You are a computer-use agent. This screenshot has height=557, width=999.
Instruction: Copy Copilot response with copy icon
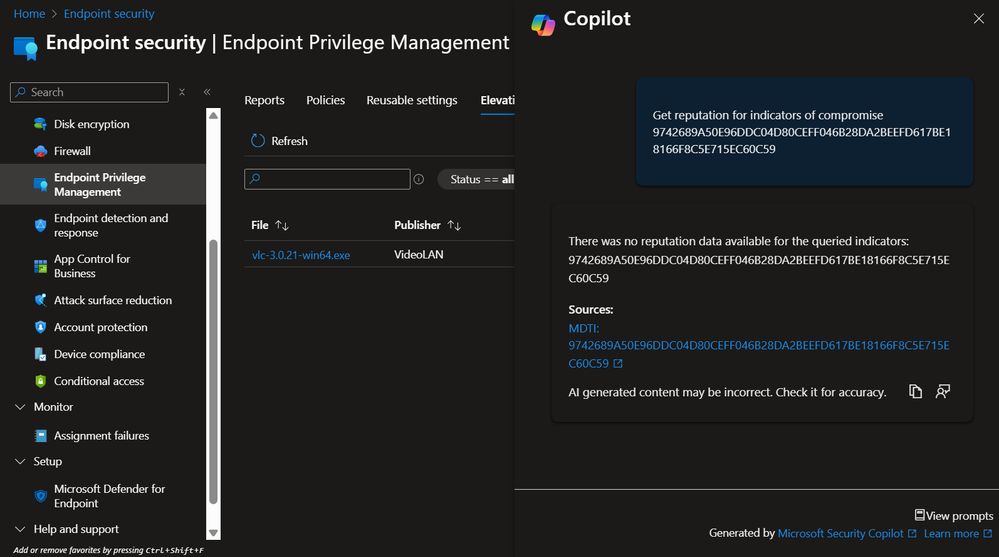tap(915, 391)
